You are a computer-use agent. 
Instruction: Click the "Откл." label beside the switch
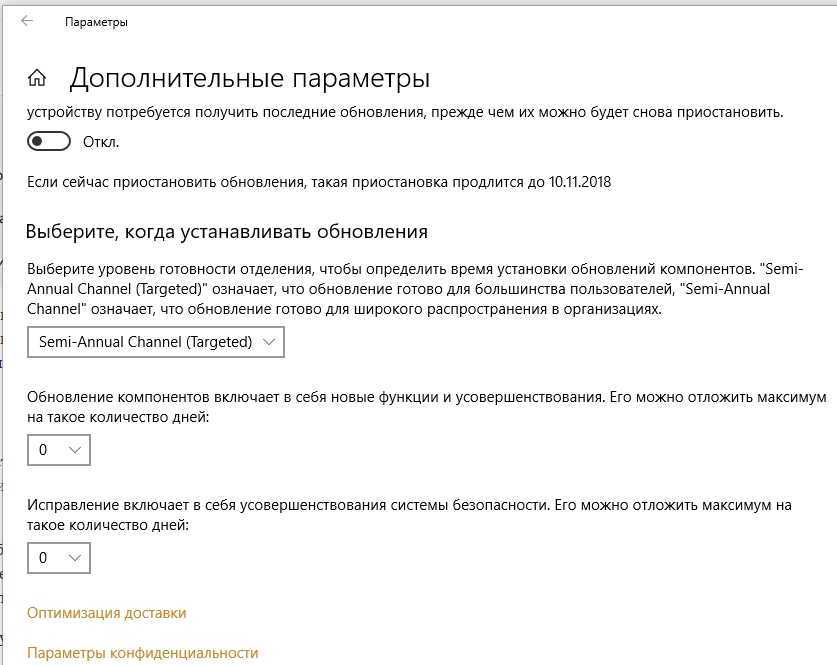101,142
